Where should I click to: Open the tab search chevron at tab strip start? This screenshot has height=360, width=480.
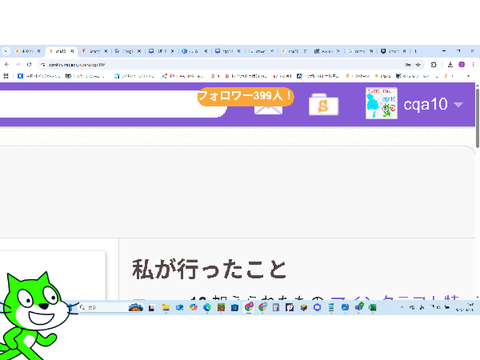point(6,51)
